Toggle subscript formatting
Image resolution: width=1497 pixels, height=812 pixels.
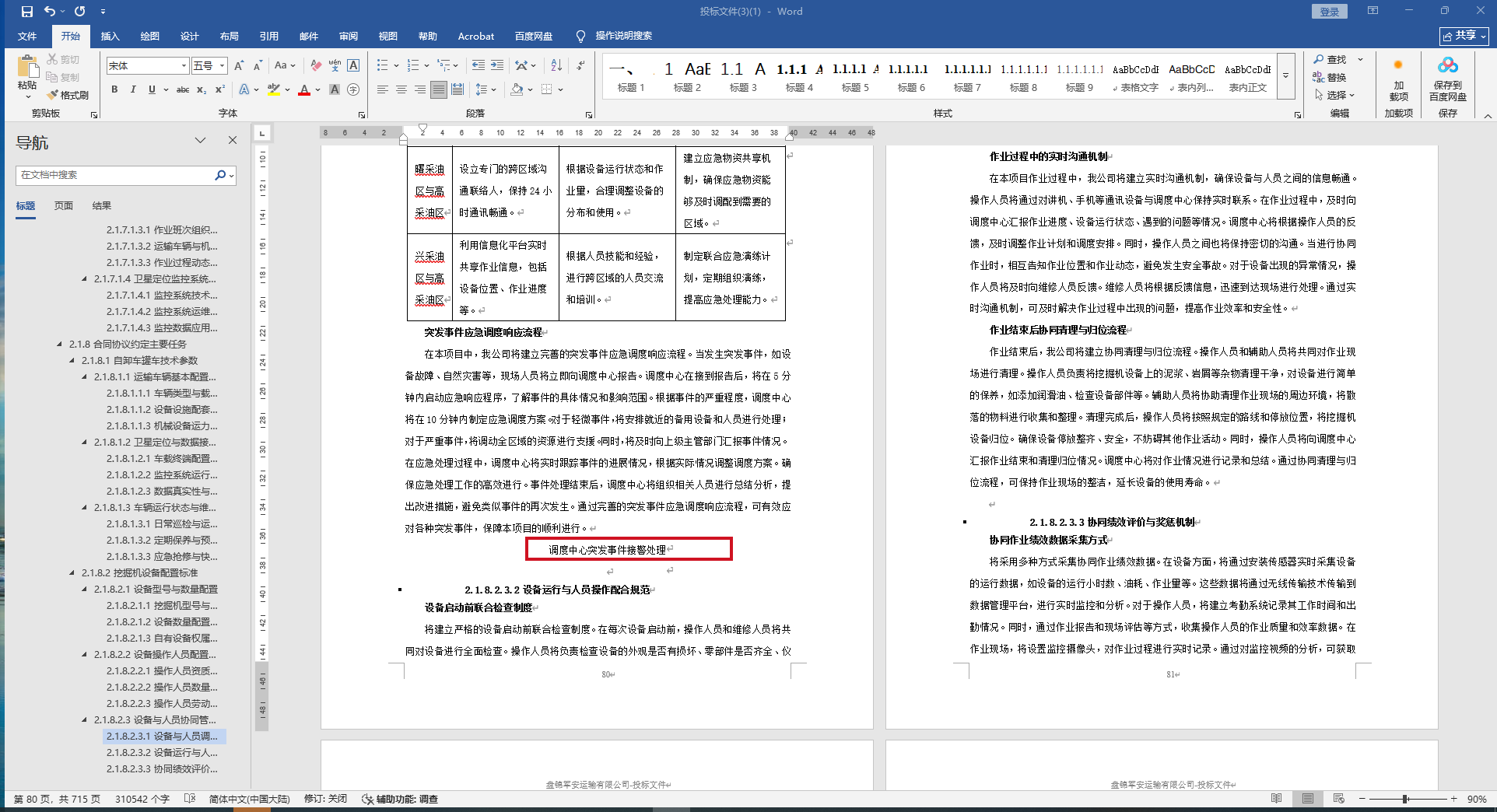pos(202,89)
